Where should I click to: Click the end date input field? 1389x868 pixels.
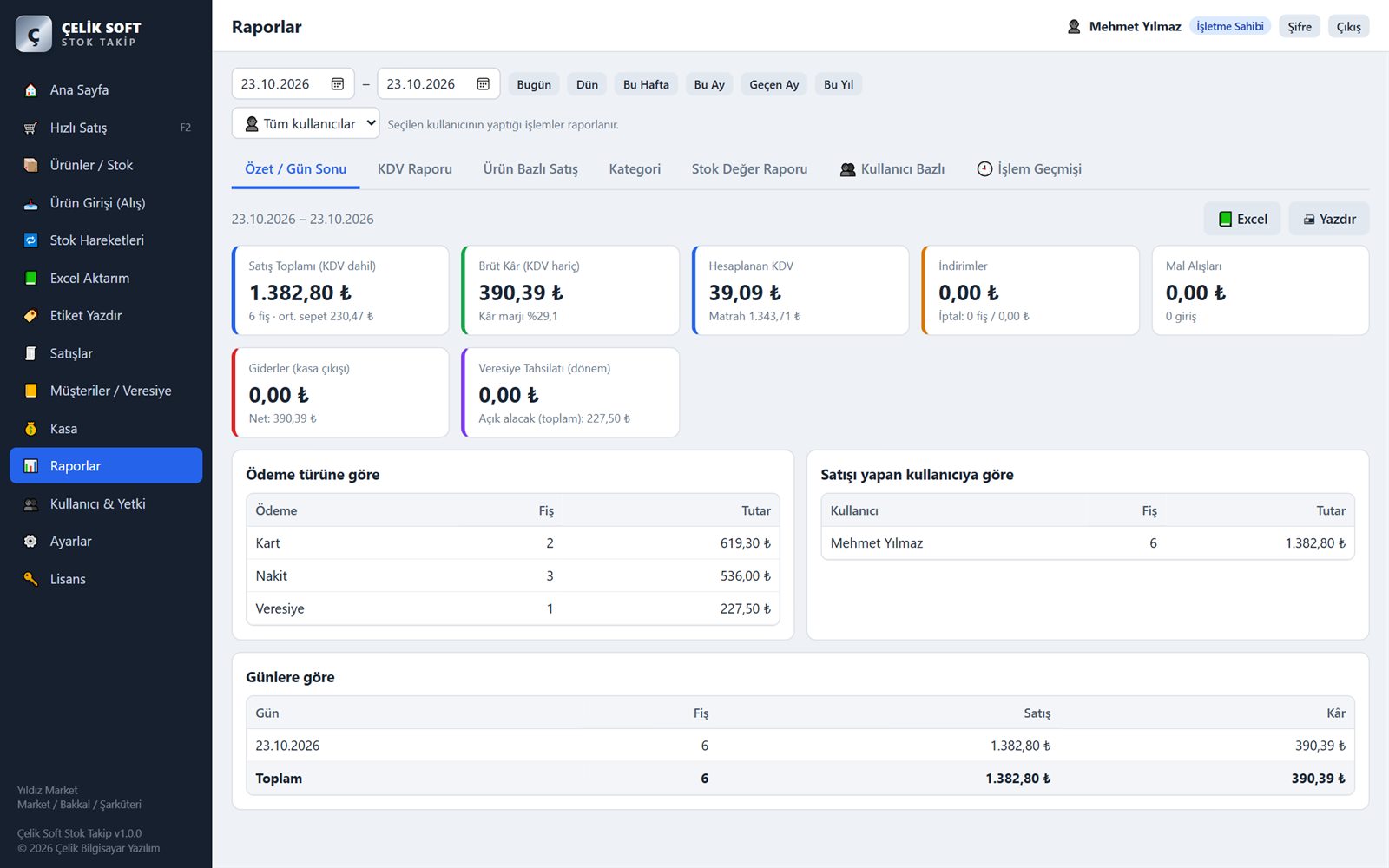439,84
